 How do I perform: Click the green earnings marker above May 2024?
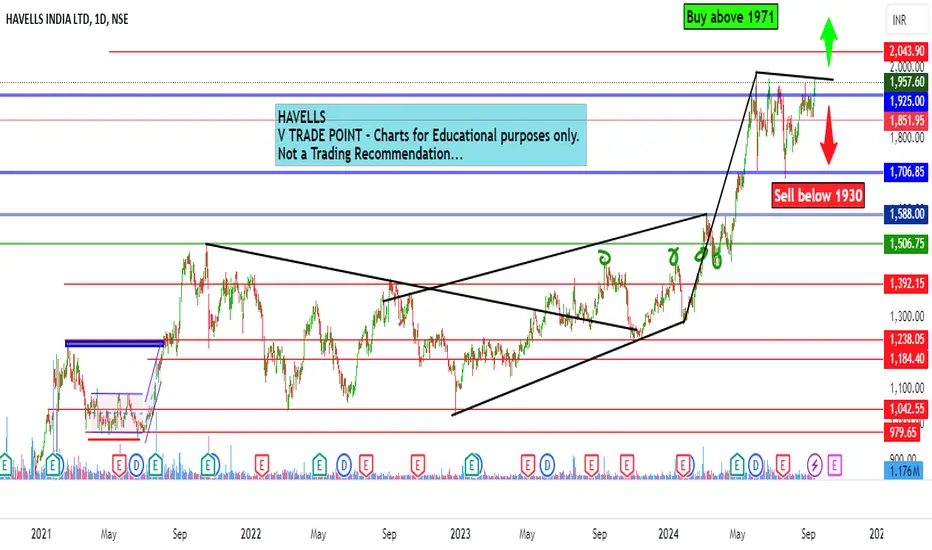point(737,464)
